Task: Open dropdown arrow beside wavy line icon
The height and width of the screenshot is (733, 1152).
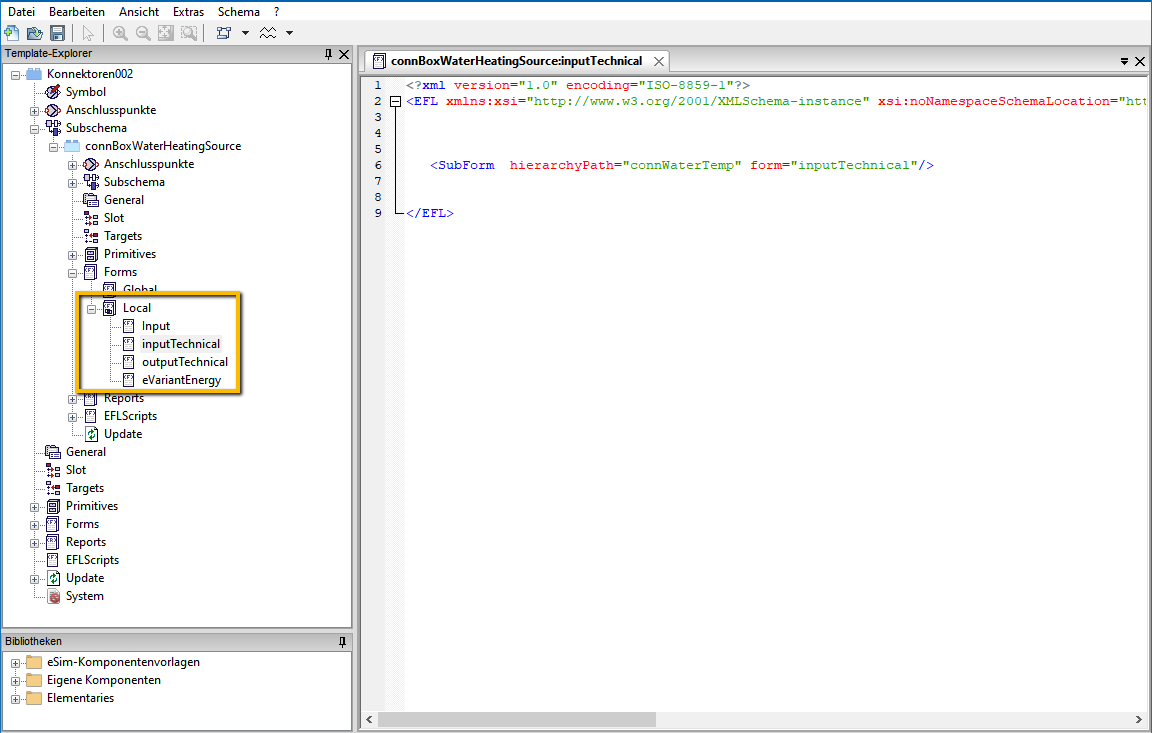Action: [289, 33]
